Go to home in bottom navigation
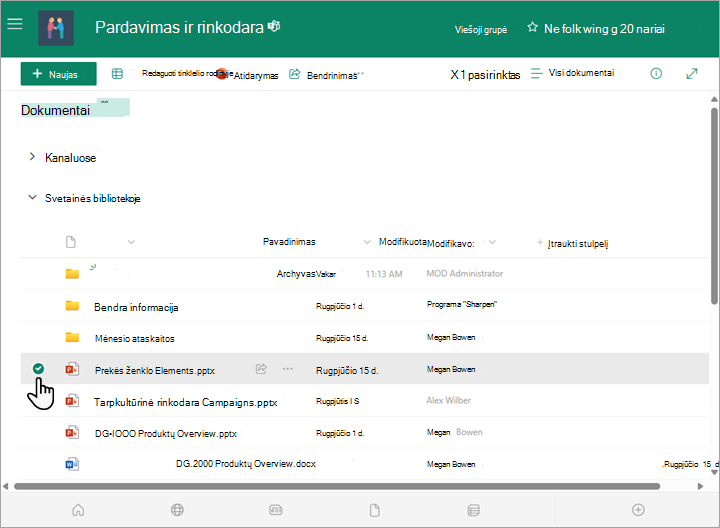Viewport: 720px width, 528px height. tap(78, 510)
